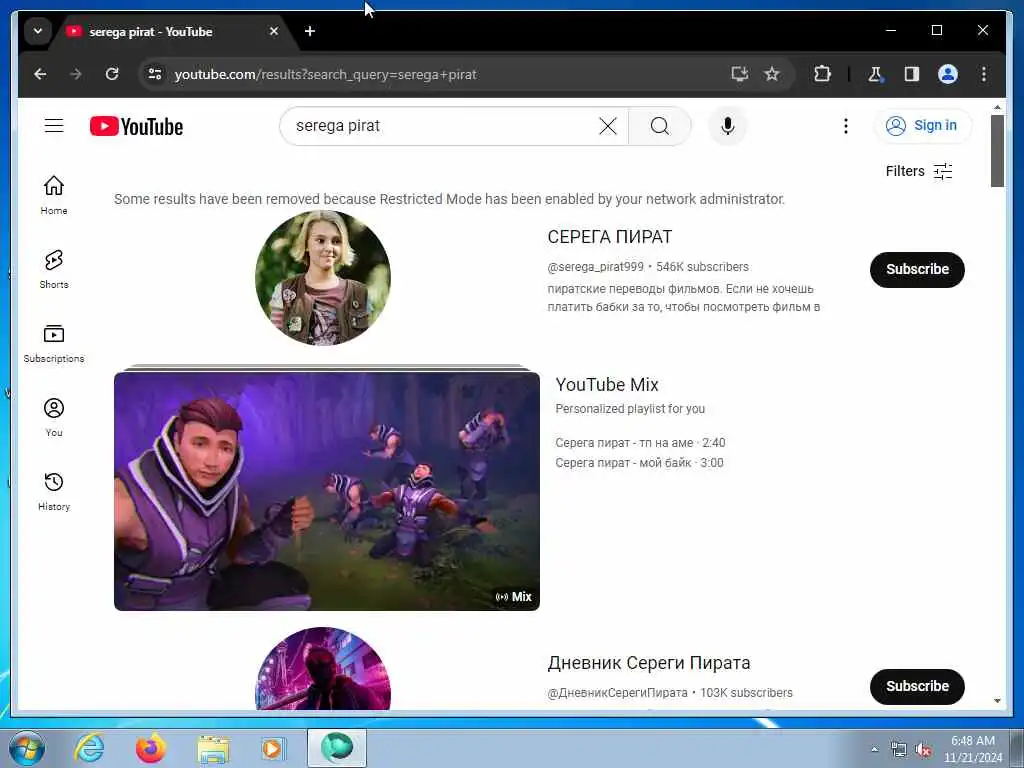This screenshot has height=768, width=1024.
Task: Subscribe to СЕРЕГА ПИРАТ channel
Action: point(917,269)
